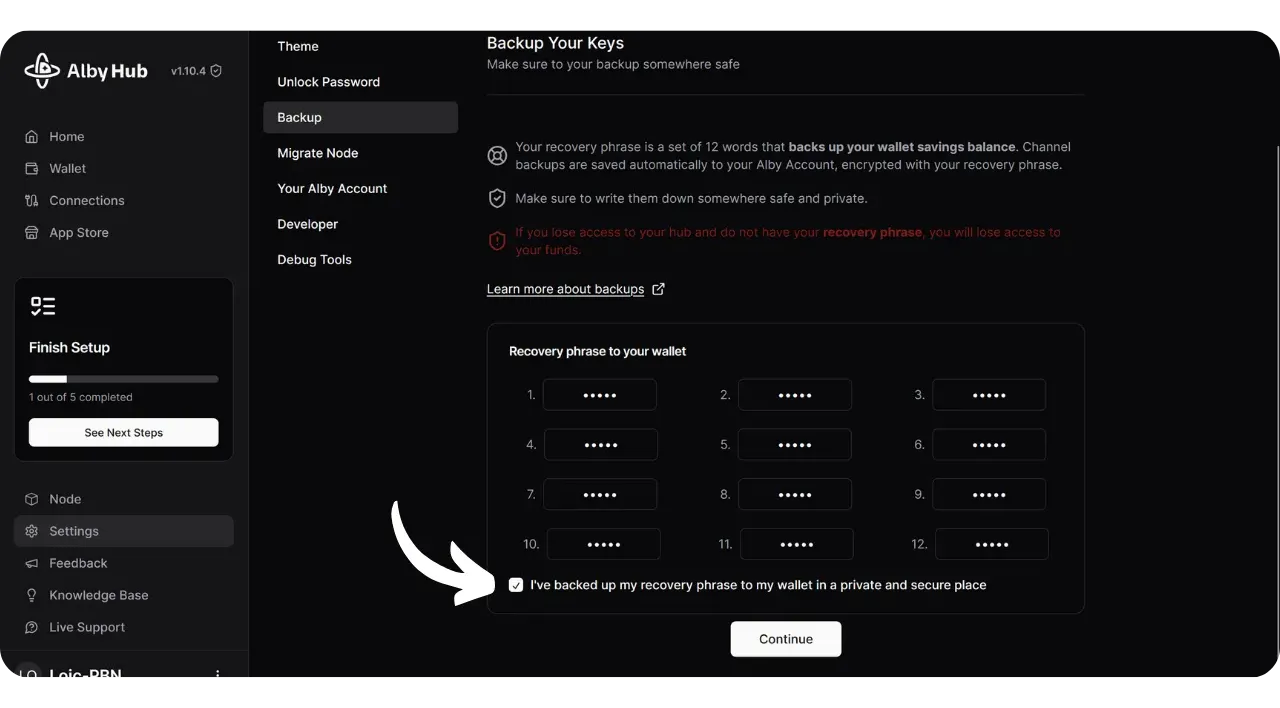Click the Node cube icon
This screenshot has width=1280, height=708.
coord(31,499)
